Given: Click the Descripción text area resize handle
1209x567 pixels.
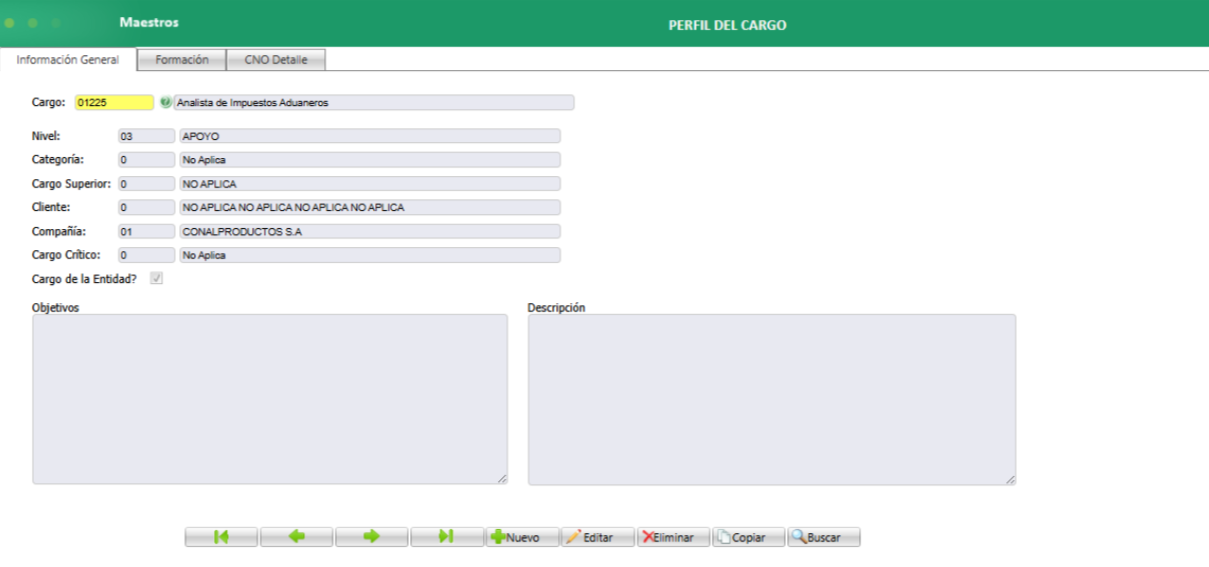Looking at the screenshot, I should tap(1011, 479).
